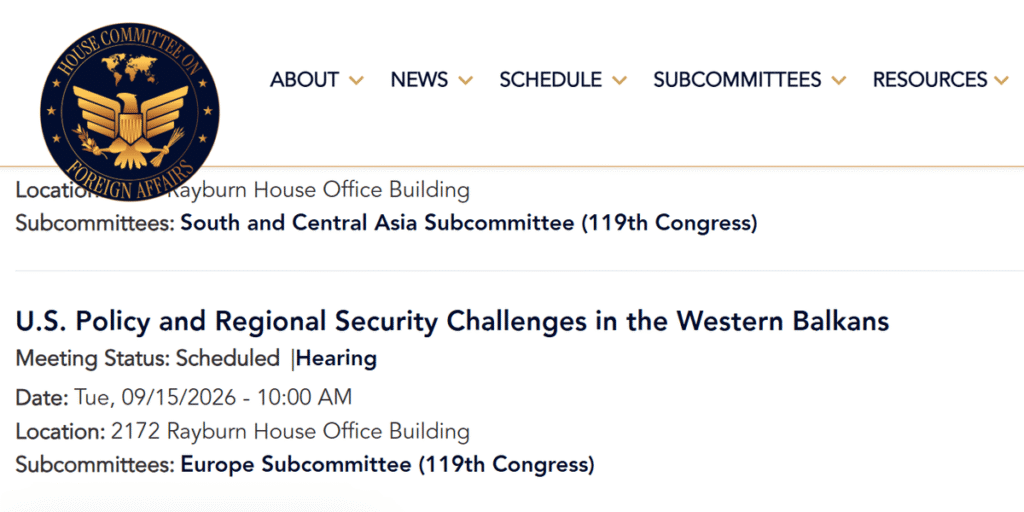Expand the chevron beside SCHEDULE
Viewport: 1024px width, 512px height.
pos(619,81)
